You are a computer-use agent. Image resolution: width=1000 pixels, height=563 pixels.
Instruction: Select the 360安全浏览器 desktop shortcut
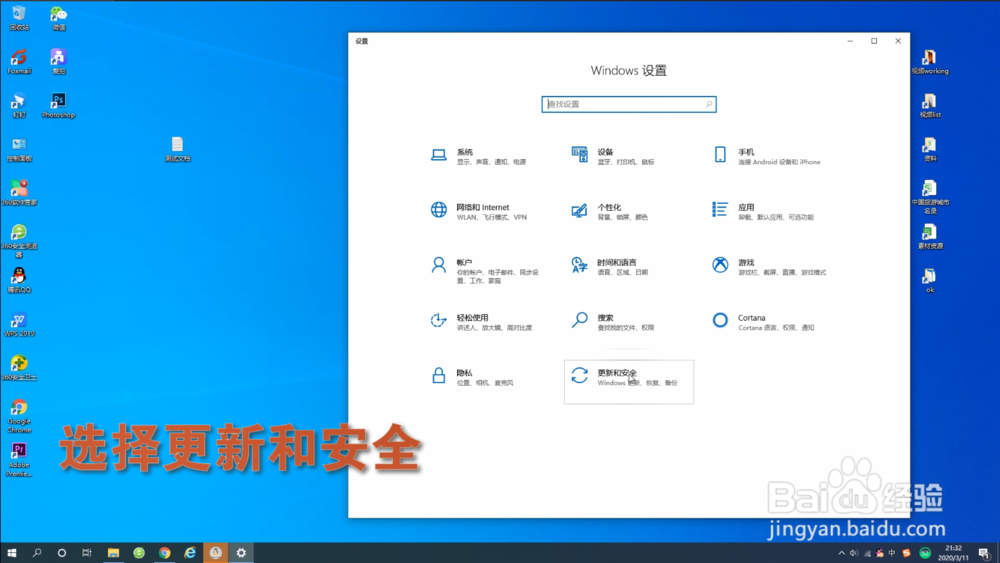(19, 240)
